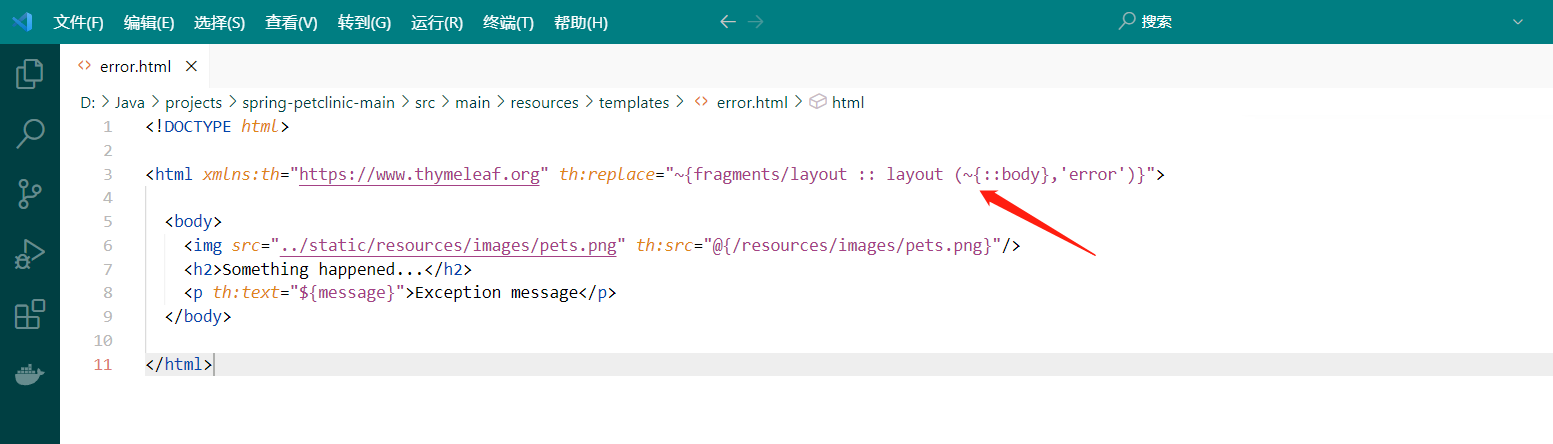The image size is (1553, 444).
Task: Open the Docker view
Action: tap(30, 375)
